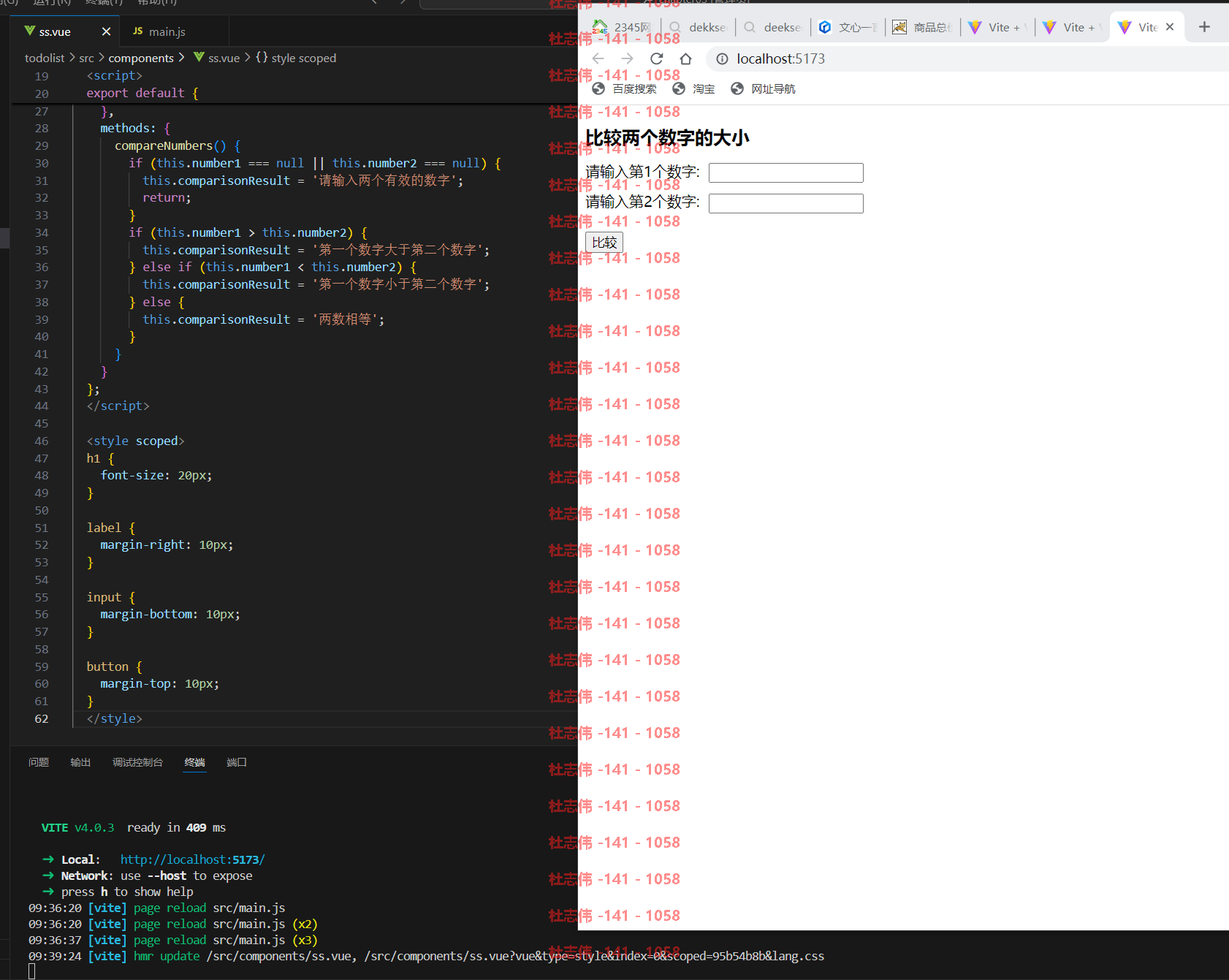1229x980 pixels.
Task: Open the 百度搜索 bookmark
Action: 625,88
